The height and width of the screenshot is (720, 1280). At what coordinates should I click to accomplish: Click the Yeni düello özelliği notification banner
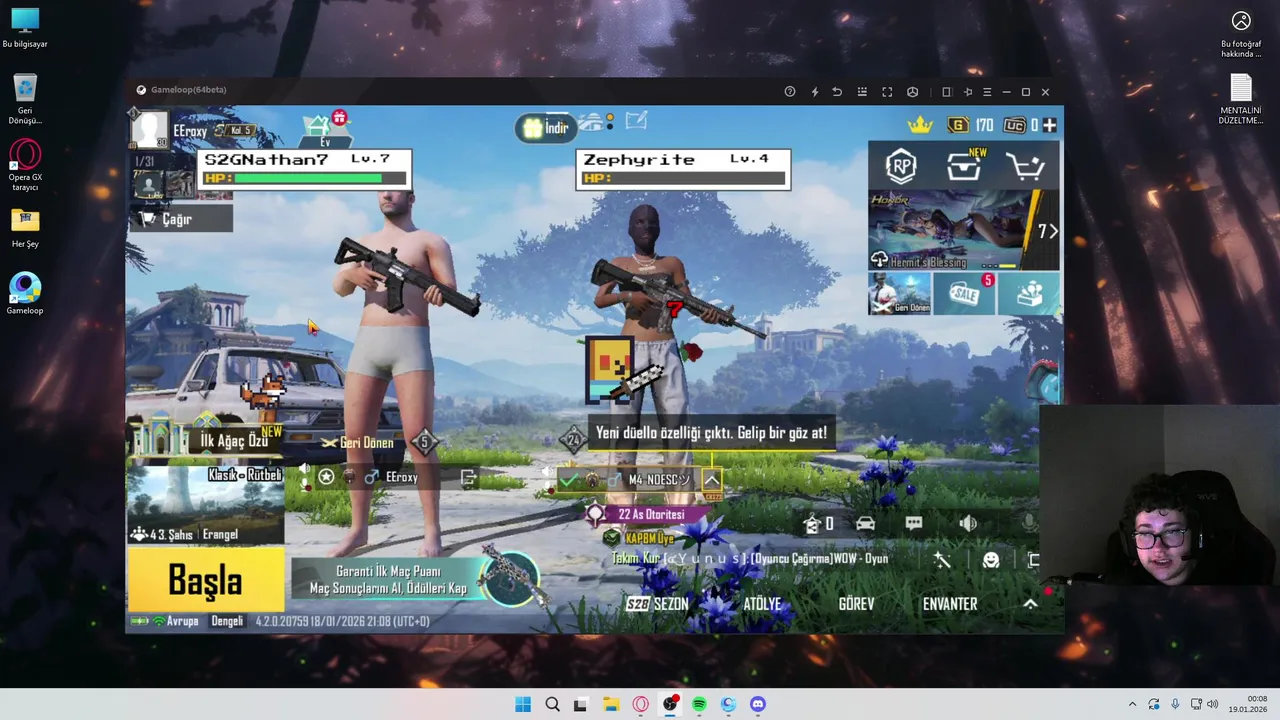point(711,433)
